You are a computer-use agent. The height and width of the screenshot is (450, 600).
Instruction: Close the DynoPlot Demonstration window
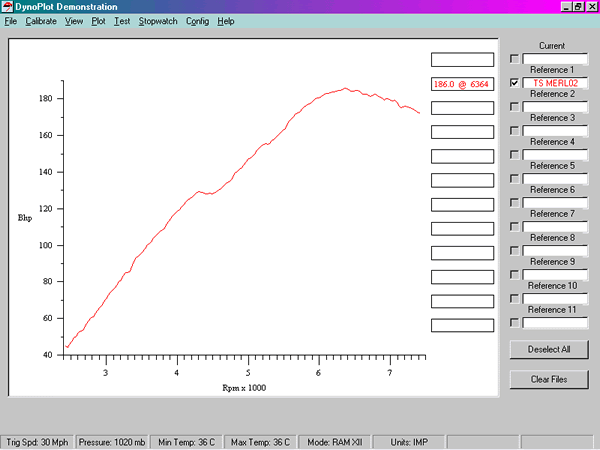(591, 7)
